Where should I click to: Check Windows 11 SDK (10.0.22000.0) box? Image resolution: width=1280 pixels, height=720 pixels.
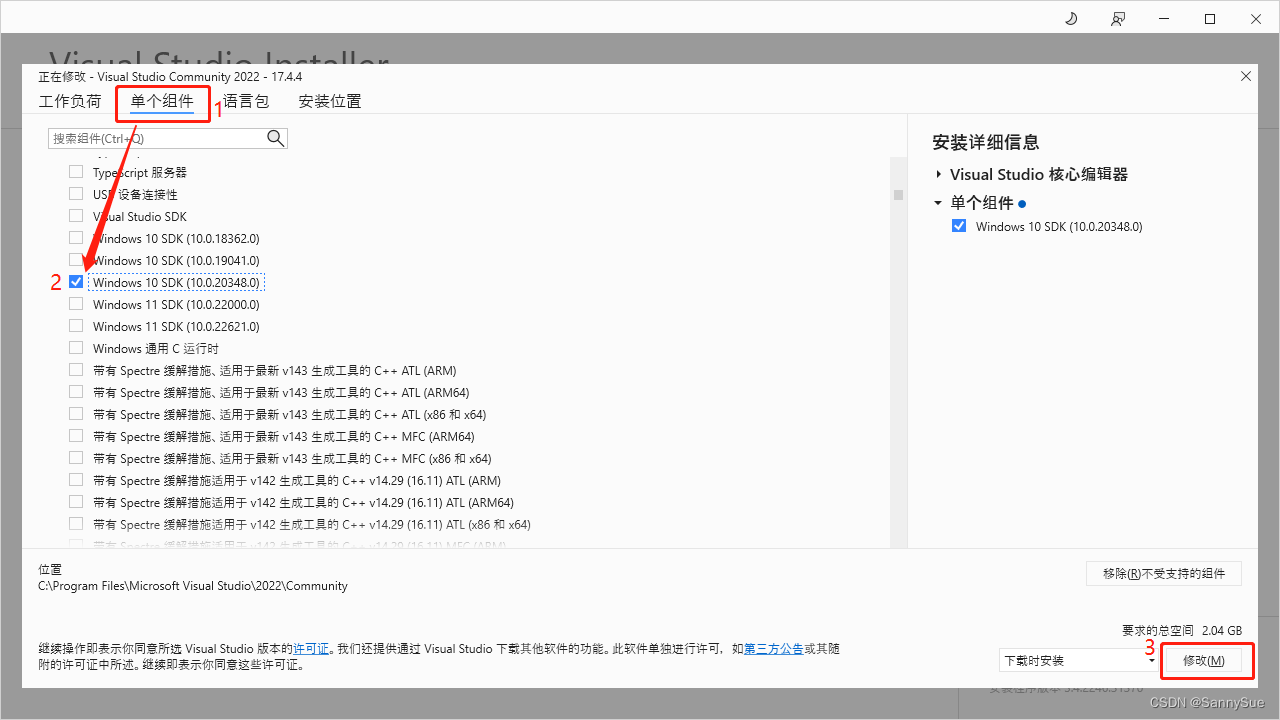(x=76, y=304)
